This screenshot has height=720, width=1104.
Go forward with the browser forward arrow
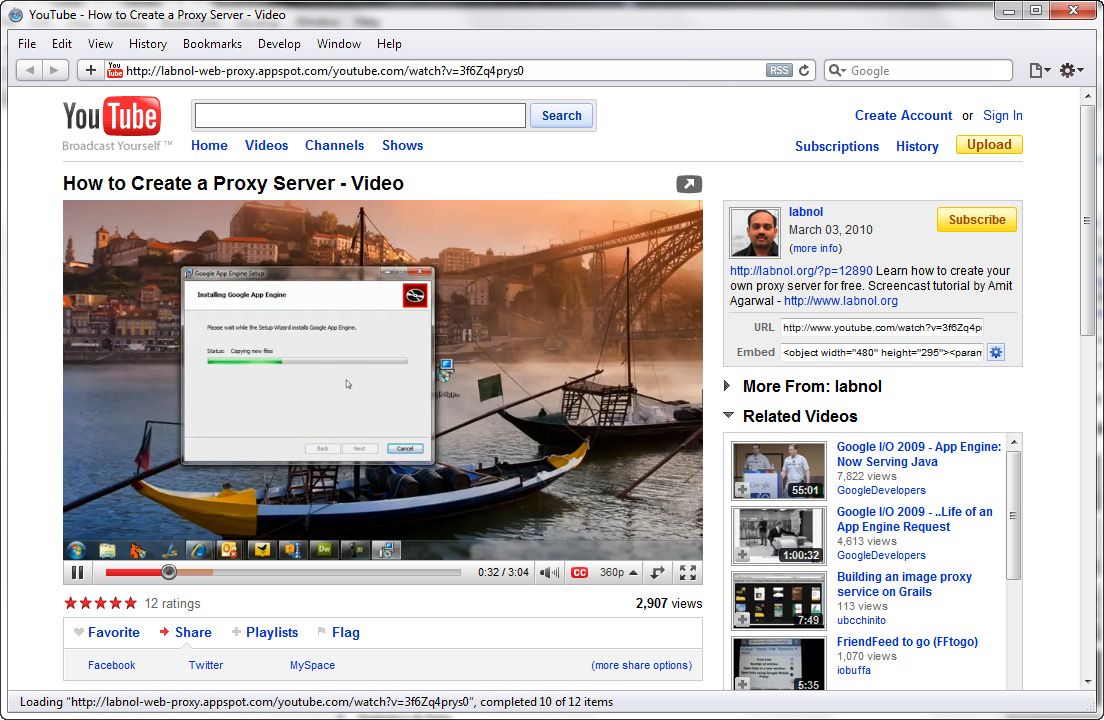(55, 70)
